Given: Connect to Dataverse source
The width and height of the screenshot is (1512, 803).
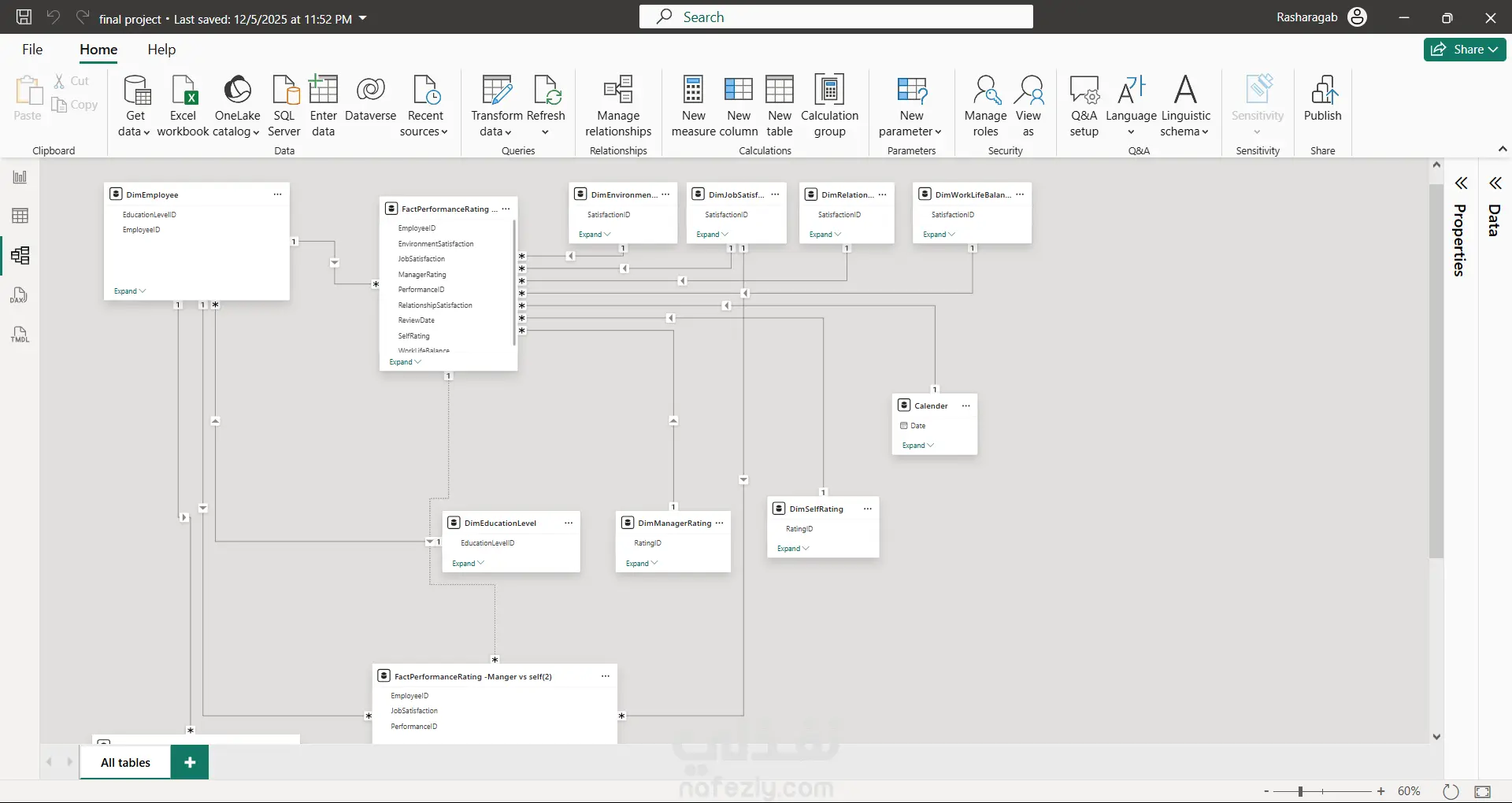Looking at the screenshot, I should pos(370,99).
